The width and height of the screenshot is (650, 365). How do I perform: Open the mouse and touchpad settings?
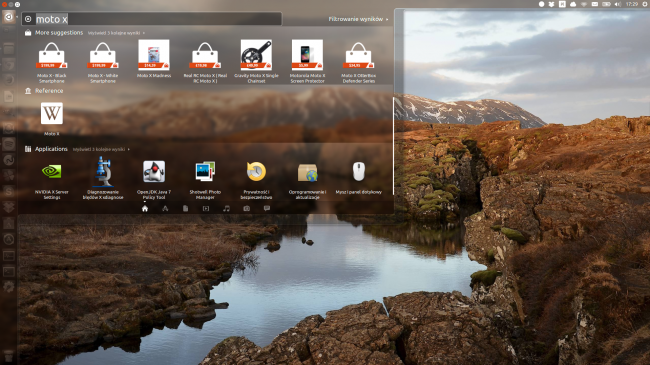tap(359, 178)
